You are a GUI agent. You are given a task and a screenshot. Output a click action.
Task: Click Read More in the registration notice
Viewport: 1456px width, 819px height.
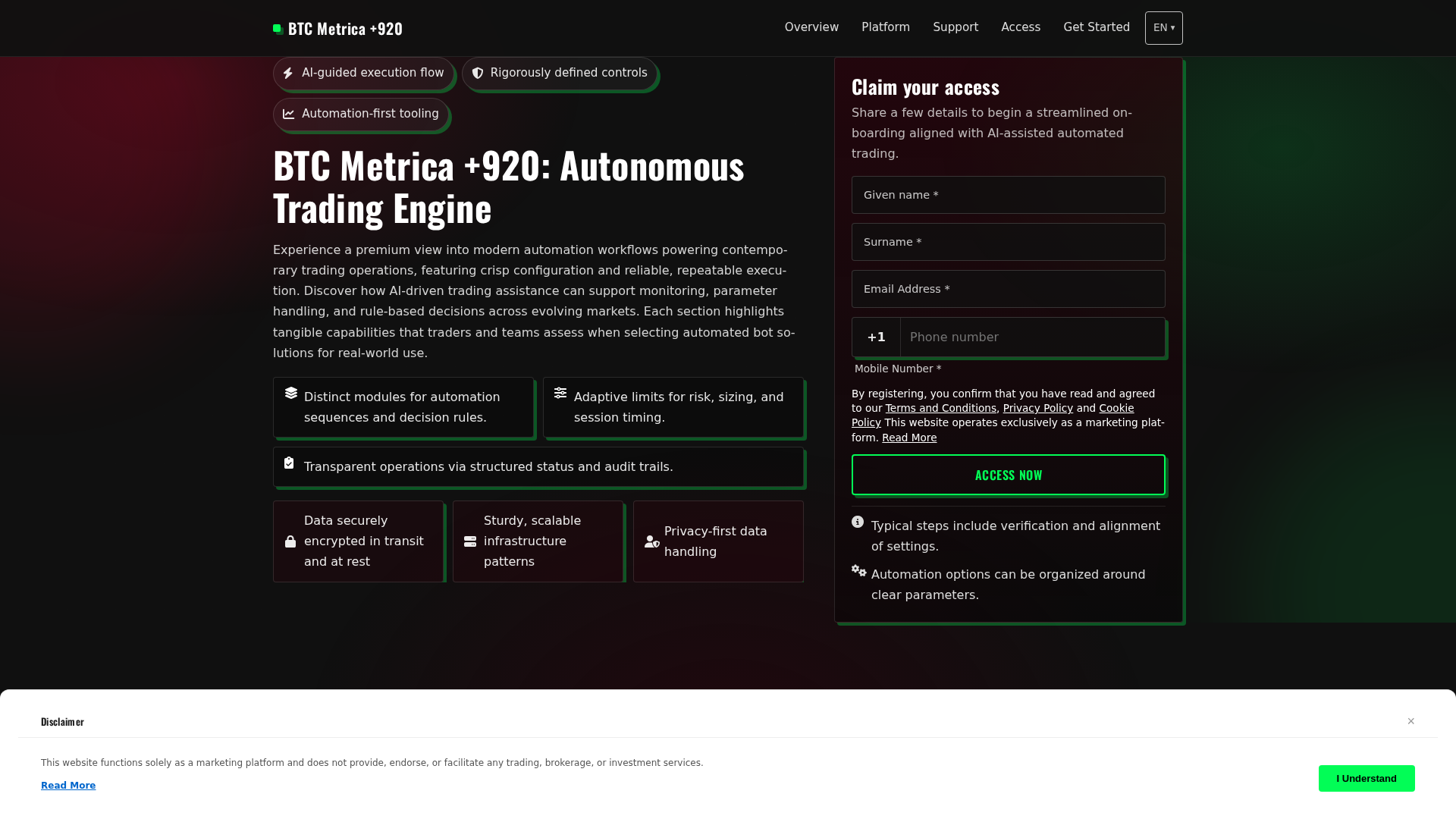[x=909, y=438]
